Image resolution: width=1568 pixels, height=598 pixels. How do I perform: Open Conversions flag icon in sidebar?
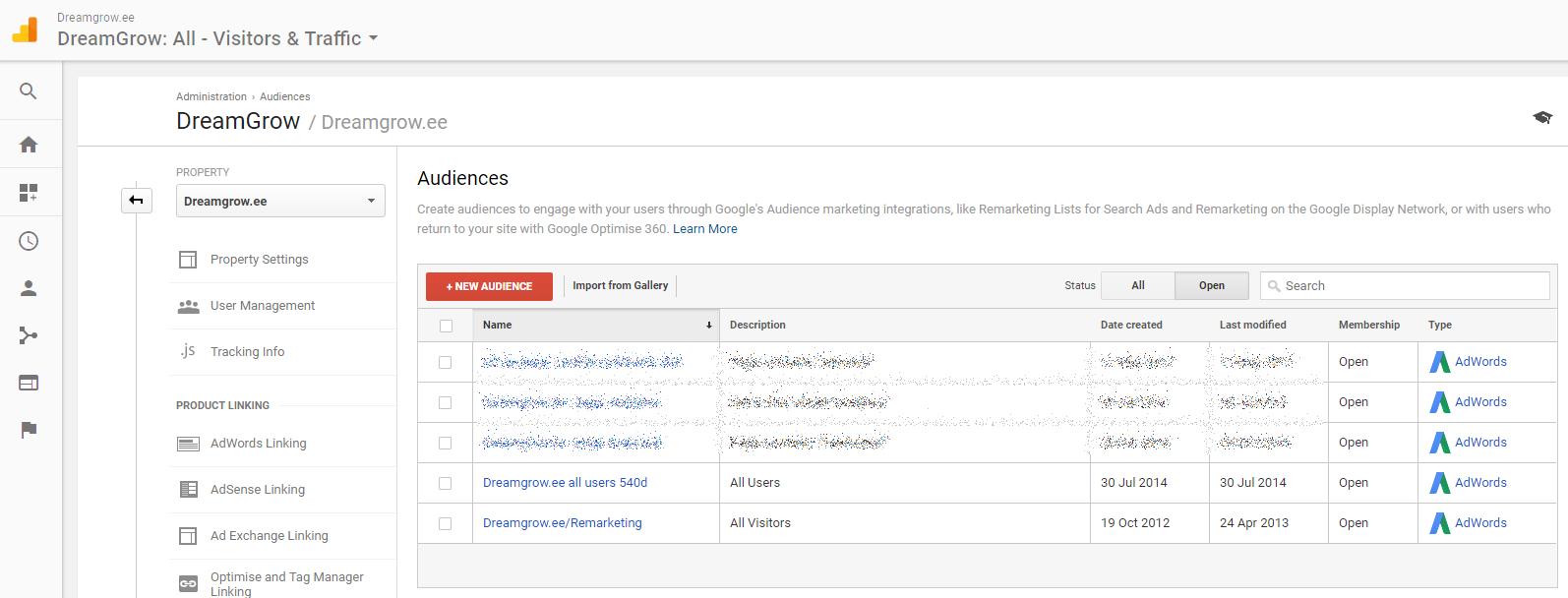[x=29, y=430]
